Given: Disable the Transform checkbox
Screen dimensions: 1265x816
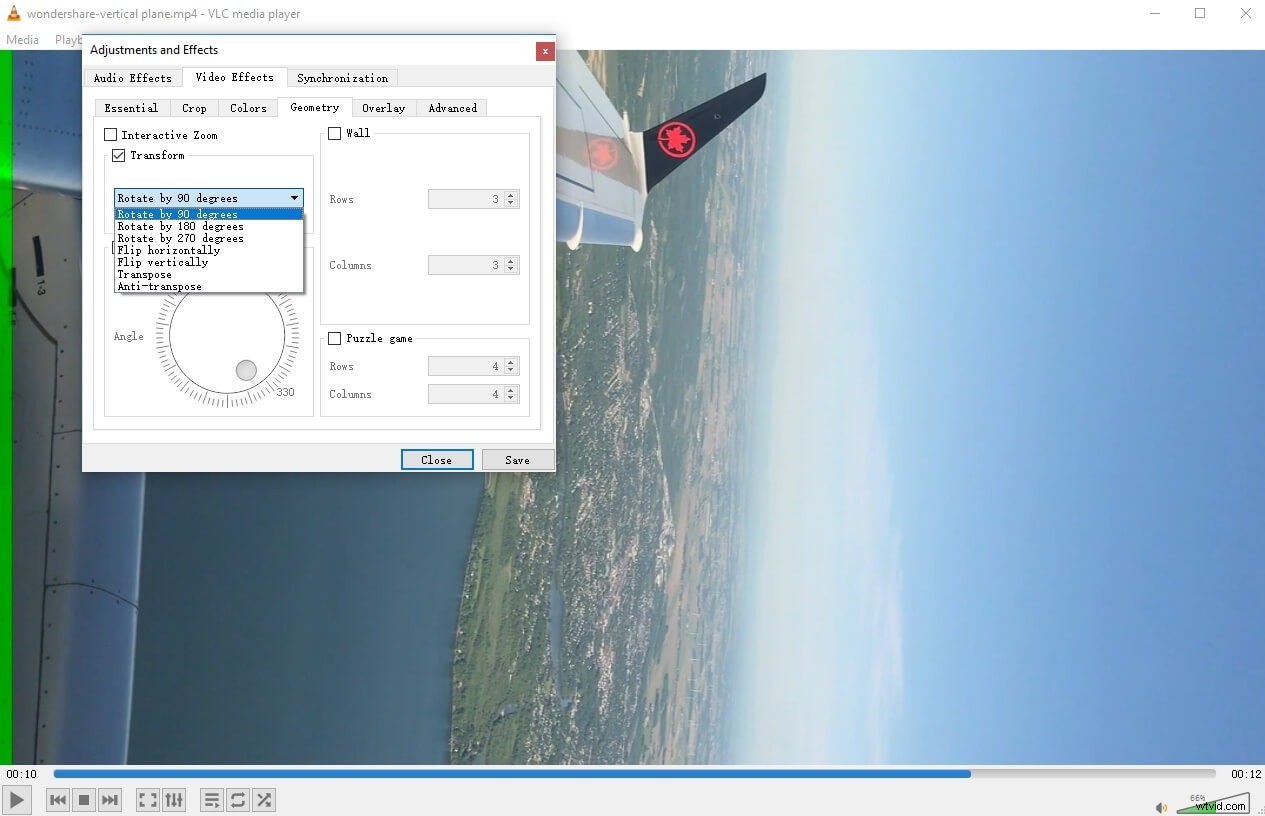Looking at the screenshot, I should click(x=119, y=155).
